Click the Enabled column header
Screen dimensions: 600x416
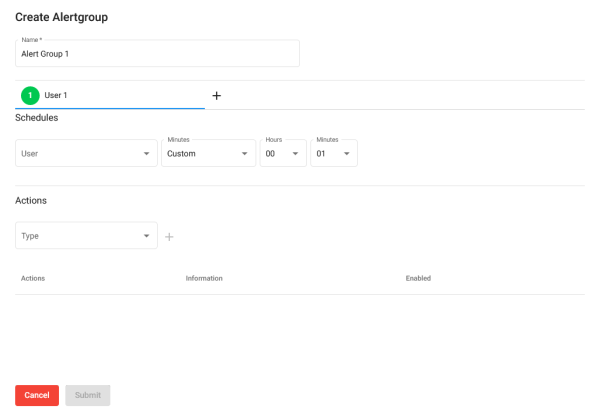click(x=418, y=278)
